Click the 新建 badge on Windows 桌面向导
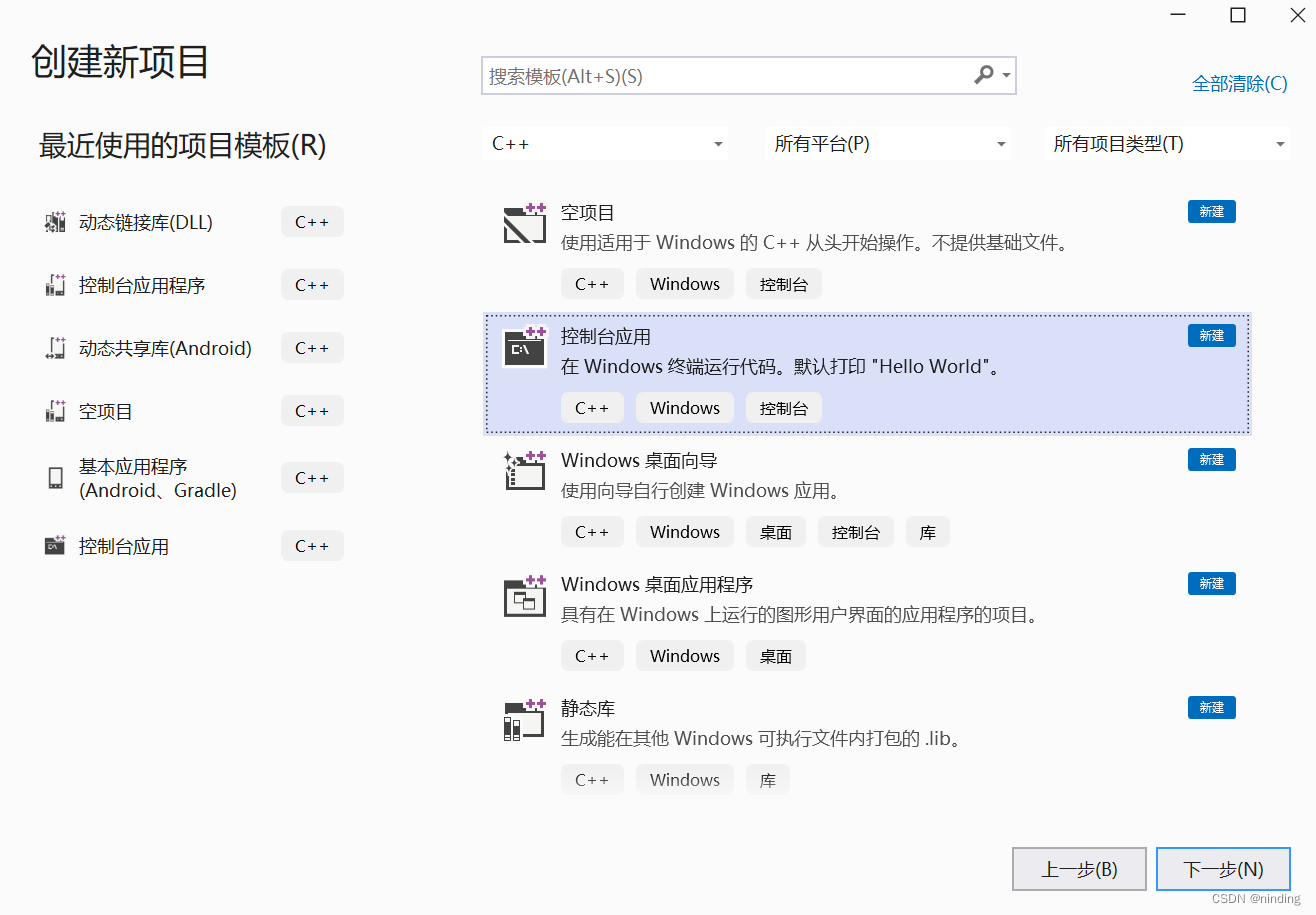The width and height of the screenshot is (1316, 915). (1212, 459)
